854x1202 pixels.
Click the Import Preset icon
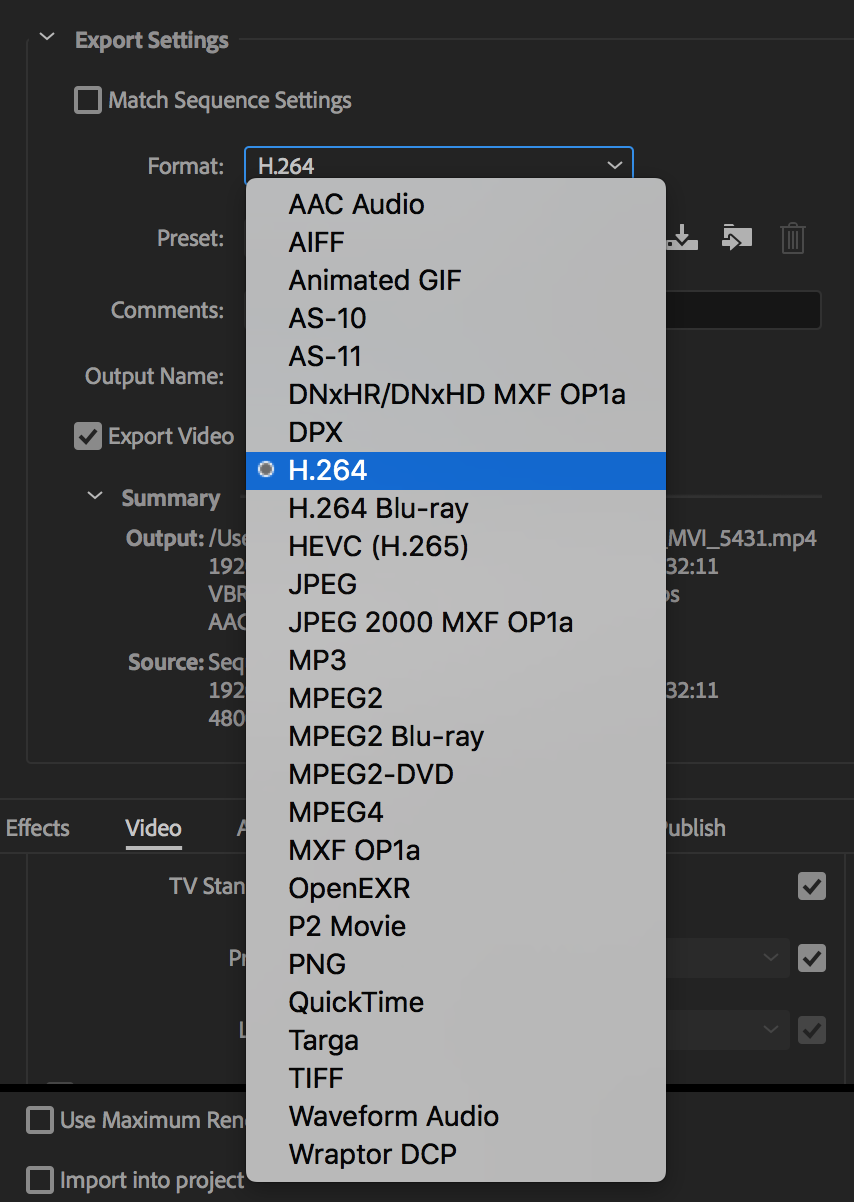click(x=737, y=238)
